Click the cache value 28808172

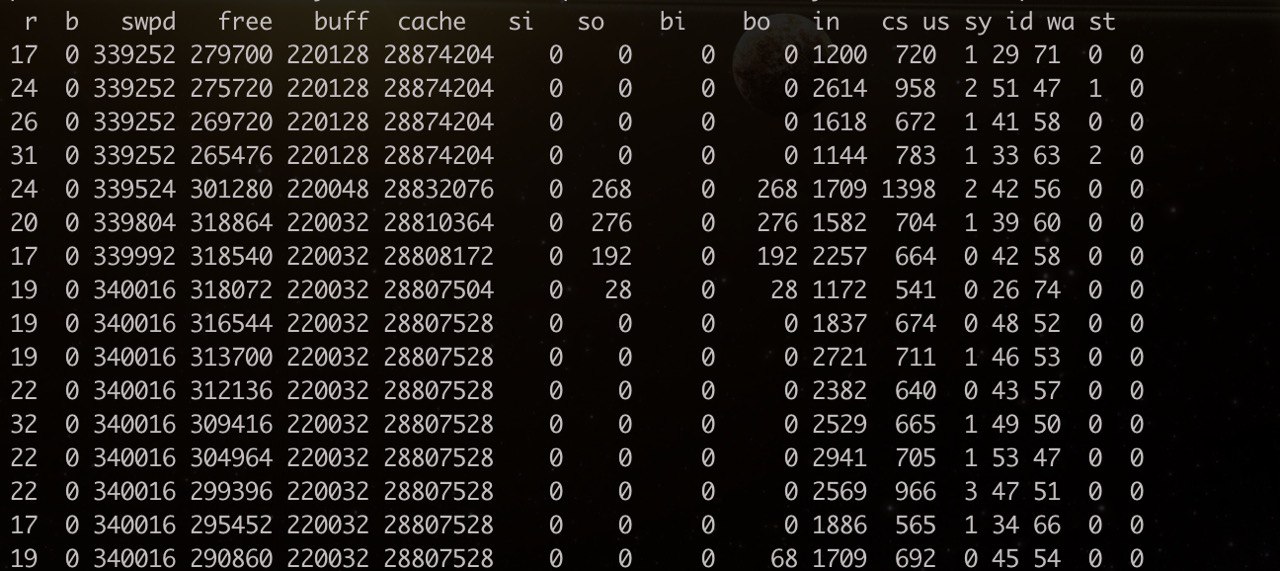click(438, 256)
